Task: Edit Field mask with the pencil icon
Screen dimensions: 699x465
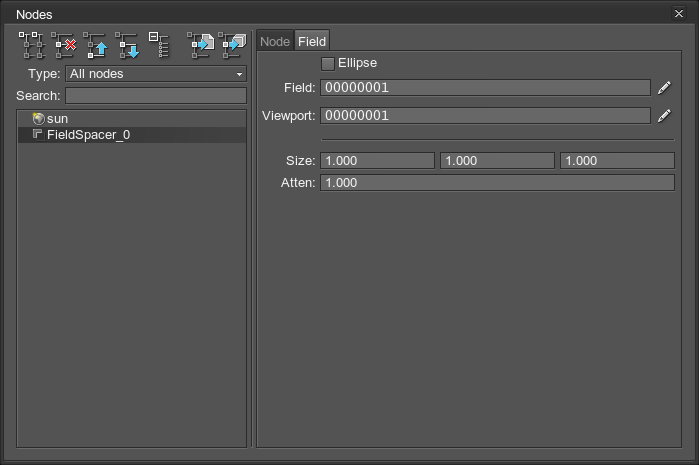Action: (x=664, y=88)
